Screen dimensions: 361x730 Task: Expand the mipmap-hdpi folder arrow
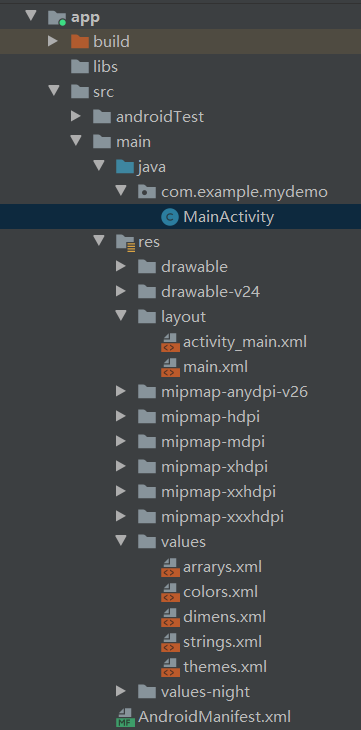pos(121,416)
